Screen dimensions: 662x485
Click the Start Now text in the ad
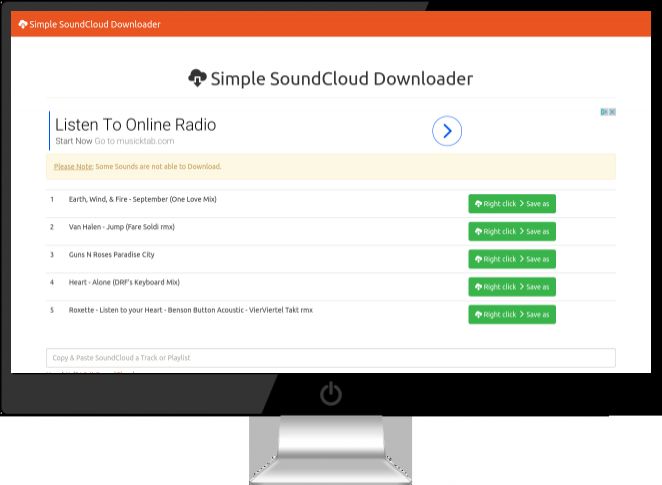point(74,141)
